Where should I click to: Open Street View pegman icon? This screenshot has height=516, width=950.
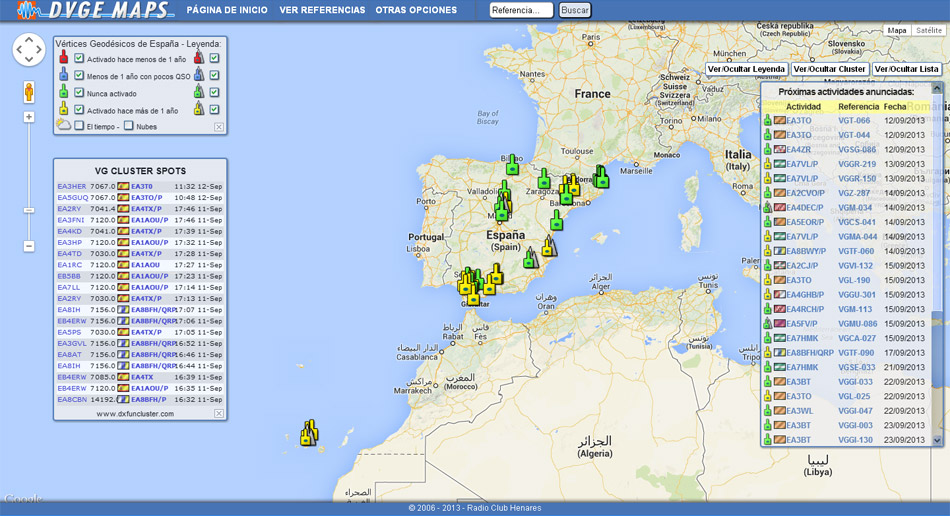pos(28,92)
